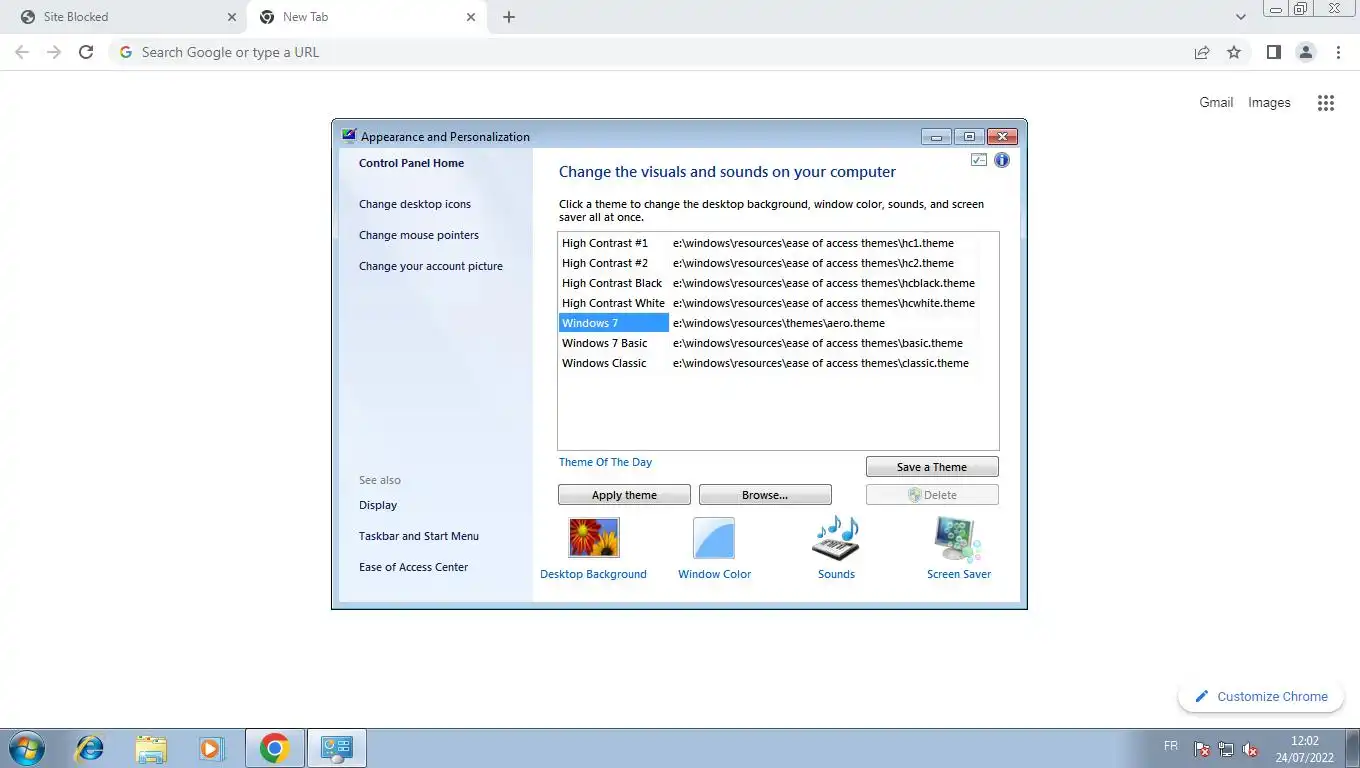Viewport: 1360px width, 768px height.
Task: Go back in Chrome
Action: 22,52
